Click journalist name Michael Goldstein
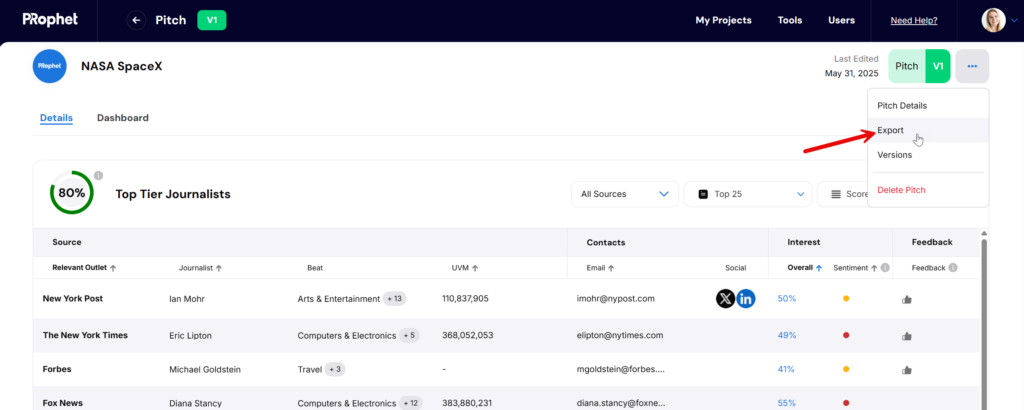Viewport: 1024px width, 410px height. tap(205, 370)
